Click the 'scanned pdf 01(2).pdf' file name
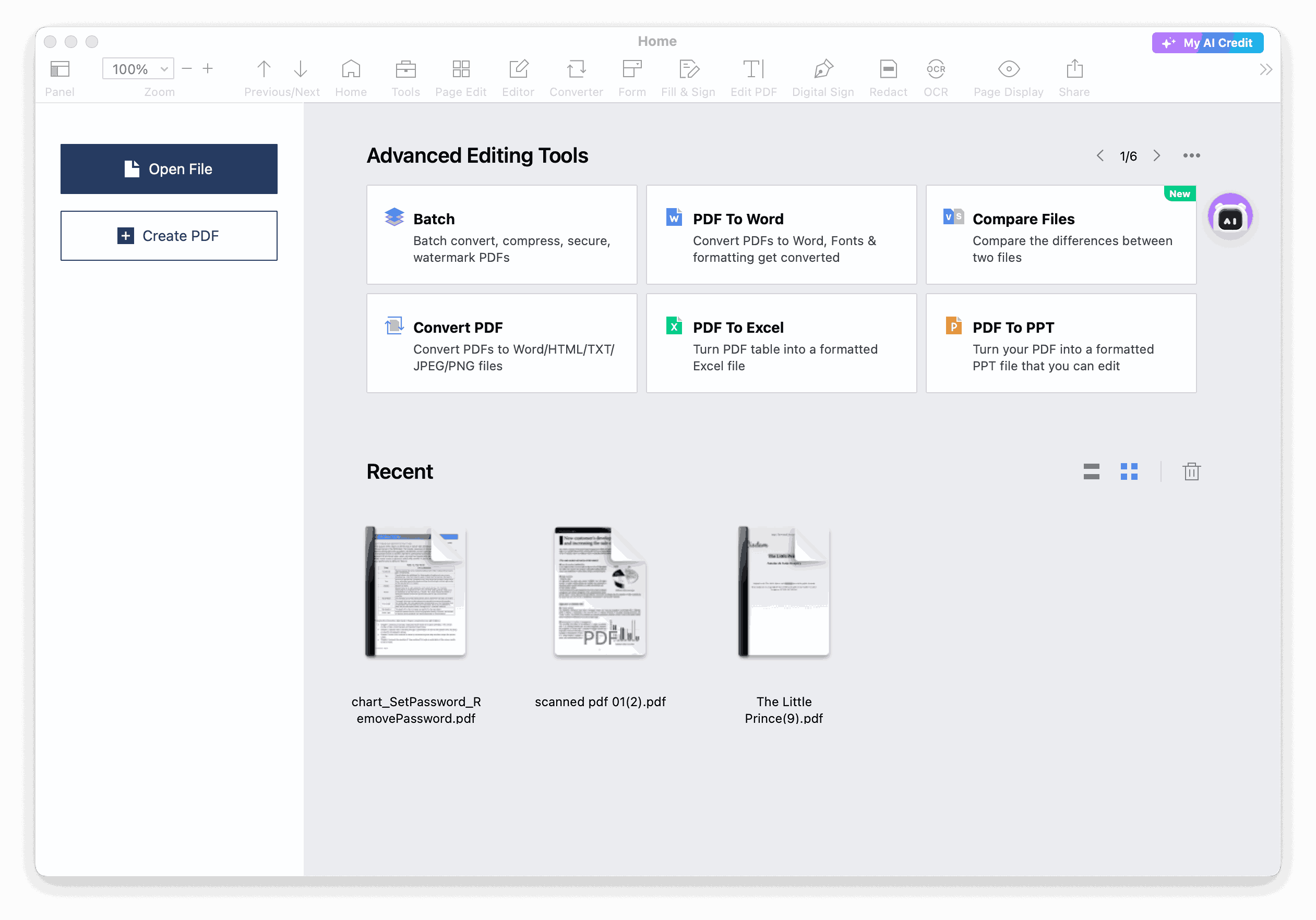The image size is (1316, 920). point(600,702)
